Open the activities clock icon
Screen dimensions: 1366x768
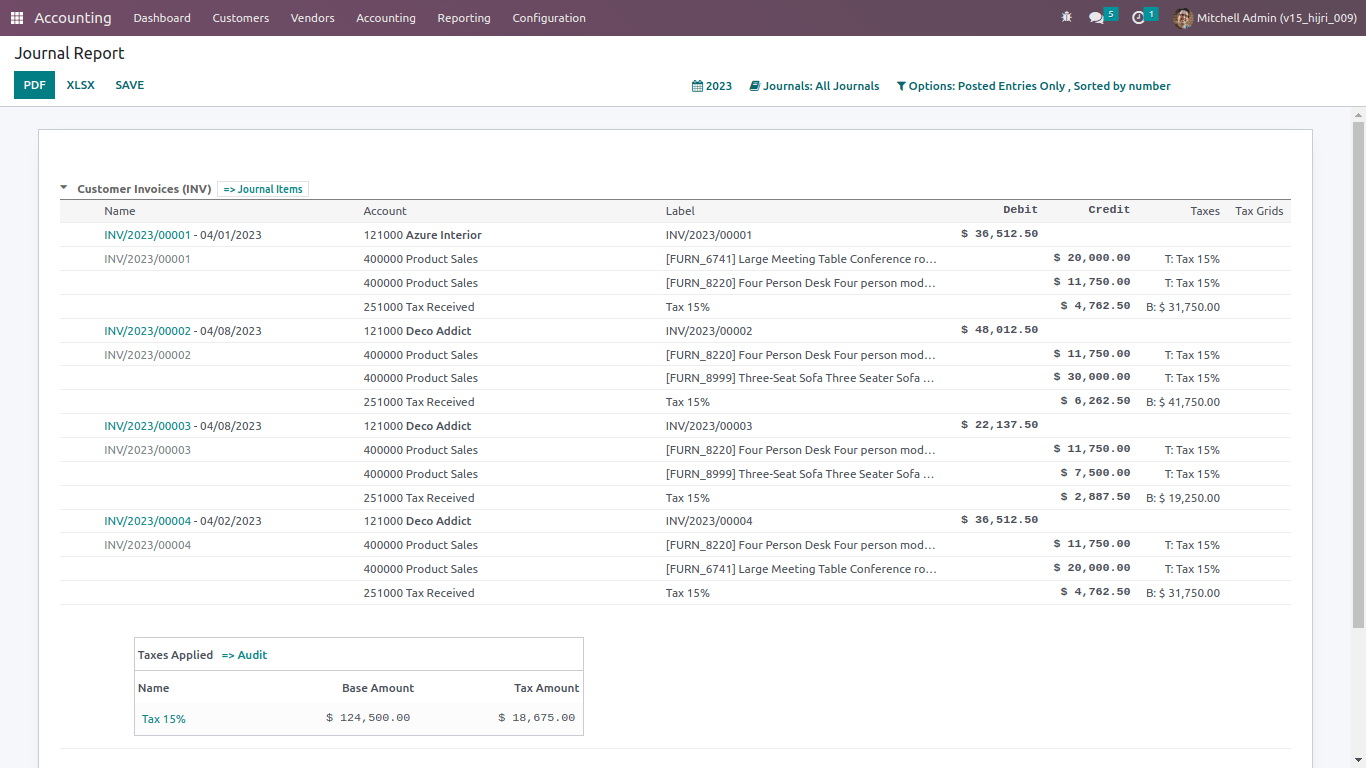pyautogui.click(x=1138, y=18)
